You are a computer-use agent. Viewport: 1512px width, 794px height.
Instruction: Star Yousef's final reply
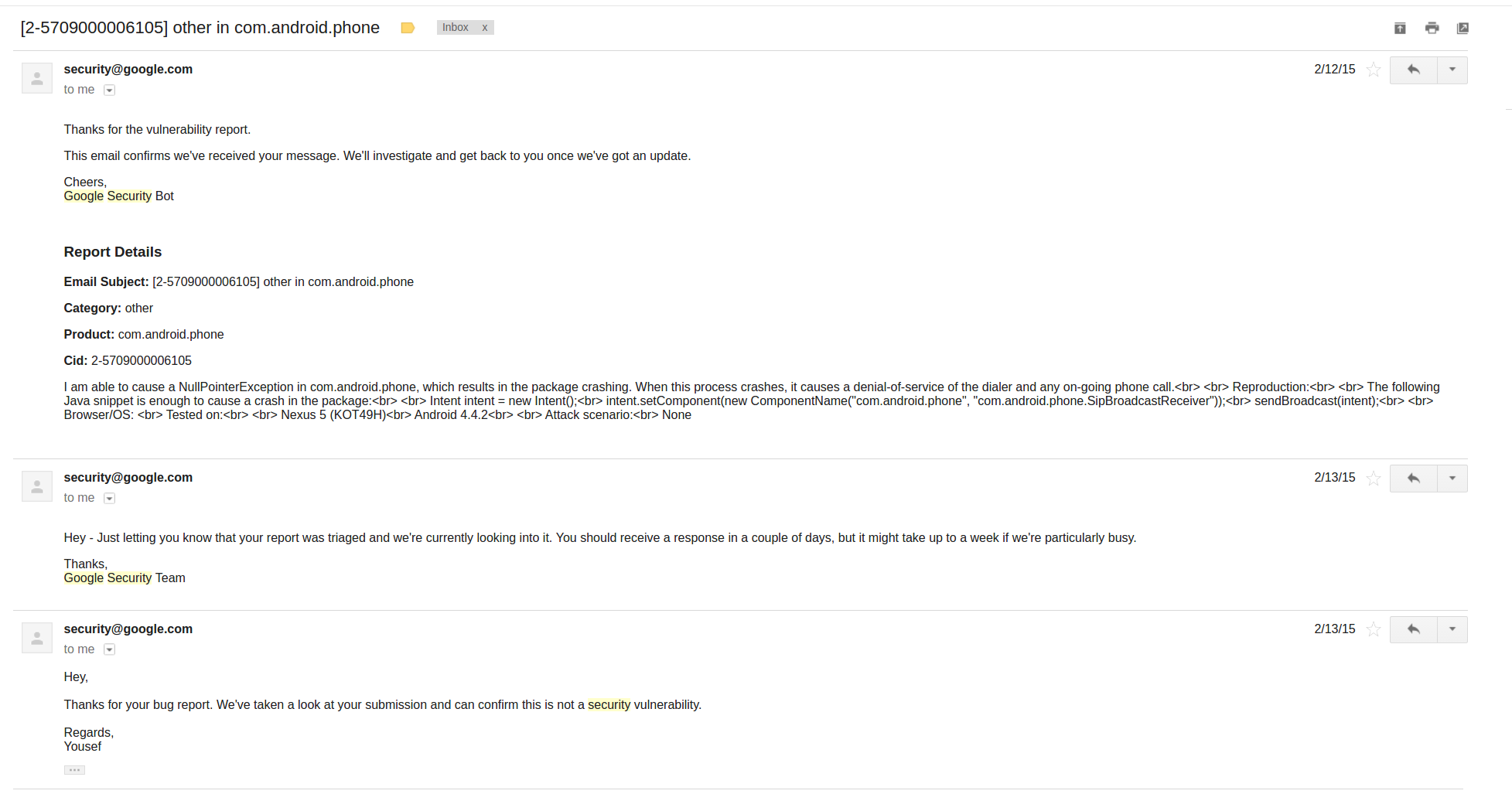(1374, 629)
